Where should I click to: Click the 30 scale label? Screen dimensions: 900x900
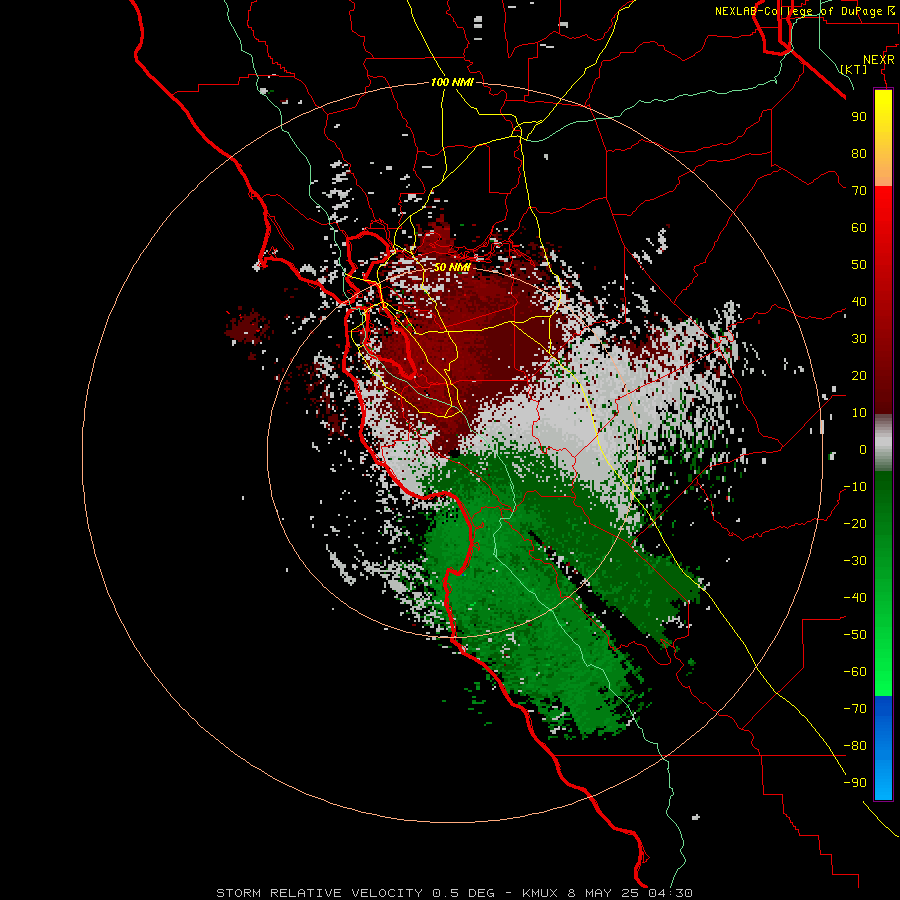coord(859,339)
